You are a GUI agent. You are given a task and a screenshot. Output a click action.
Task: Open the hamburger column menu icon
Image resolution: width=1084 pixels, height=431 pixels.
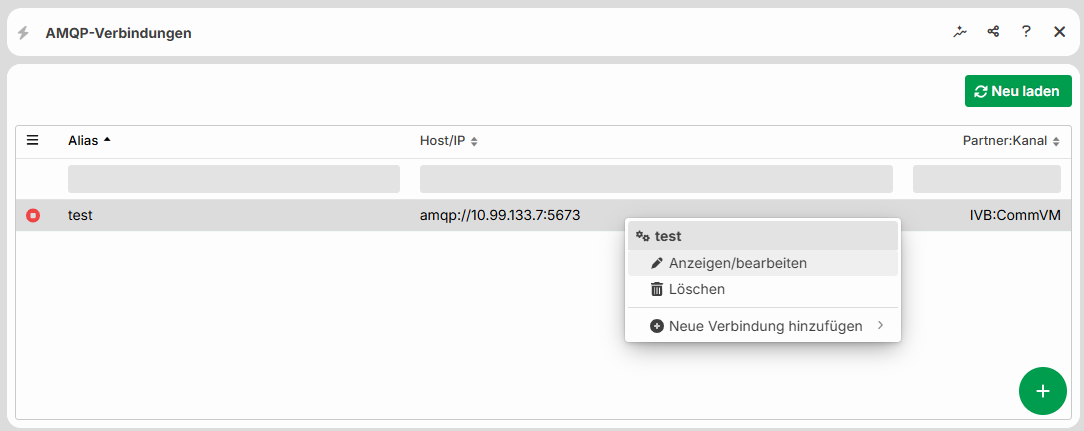pos(32,140)
